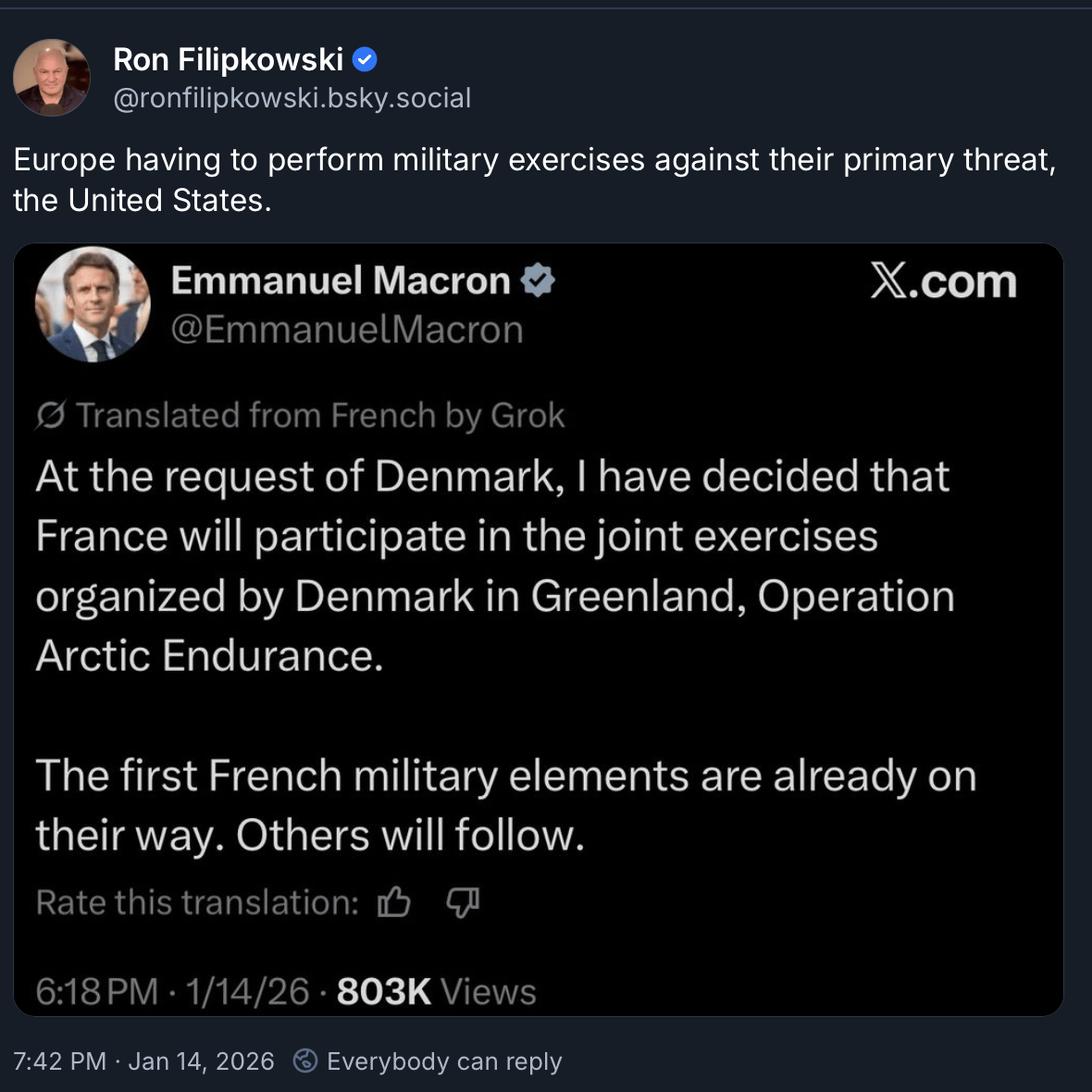Image resolution: width=1092 pixels, height=1092 pixels.
Task: Click the "Translated from French by Grok" label
Action: pyautogui.click(x=320, y=416)
